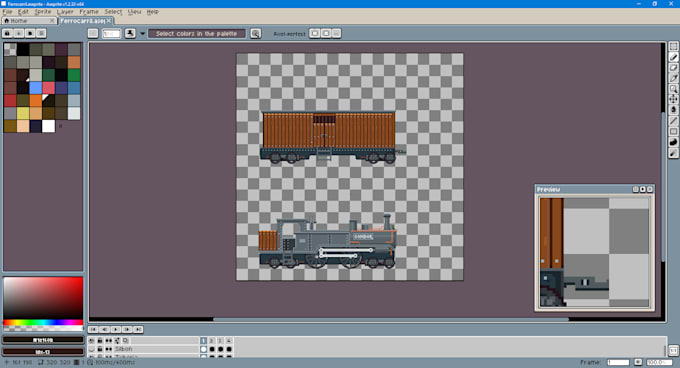
Task: Open the Sprite menu
Action: coord(42,12)
